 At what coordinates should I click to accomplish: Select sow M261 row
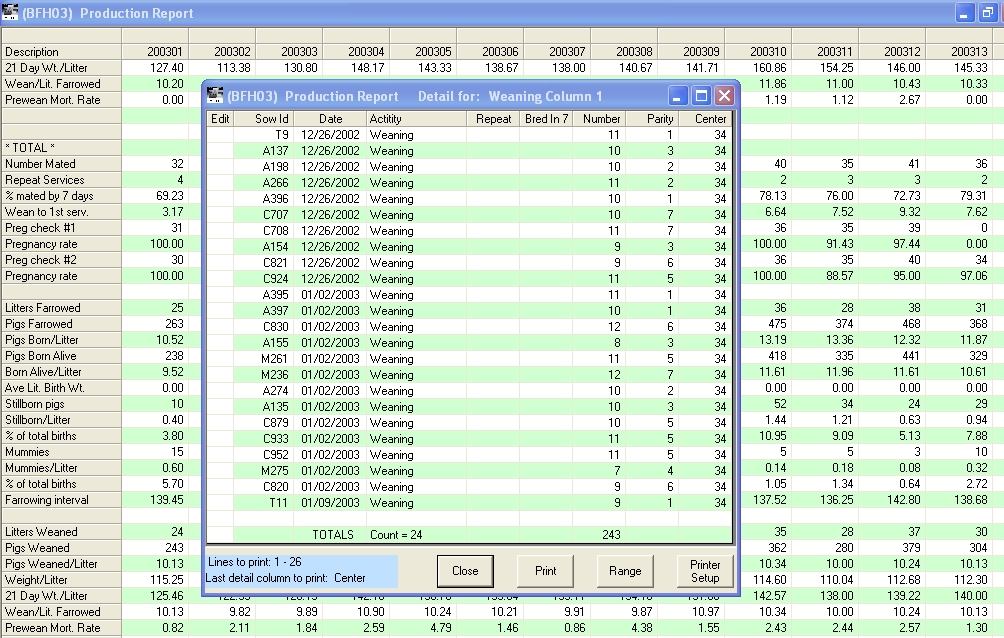[469, 359]
